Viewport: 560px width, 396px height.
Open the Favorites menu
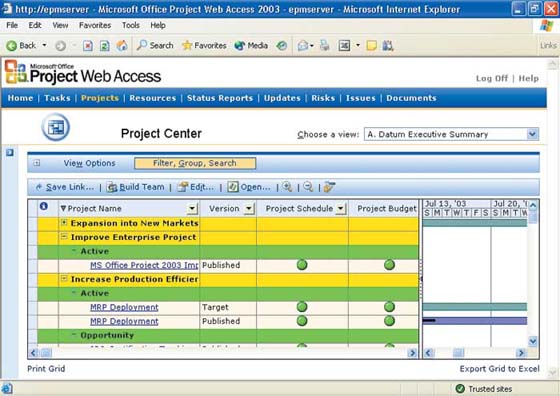[95, 25]
